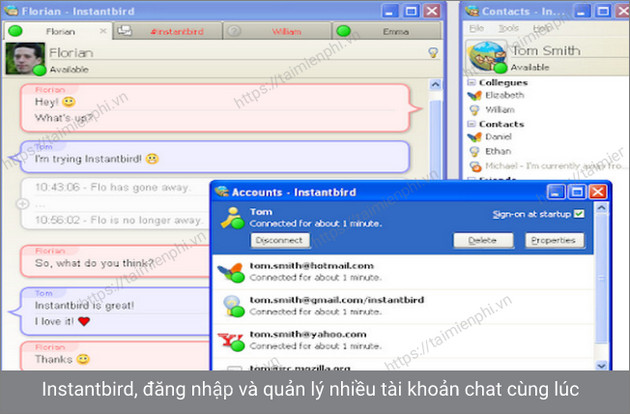Viewport: 630px width, 414px height.
Task: Click the Google Talk icon for the gmail account
Action: [232, 305]
